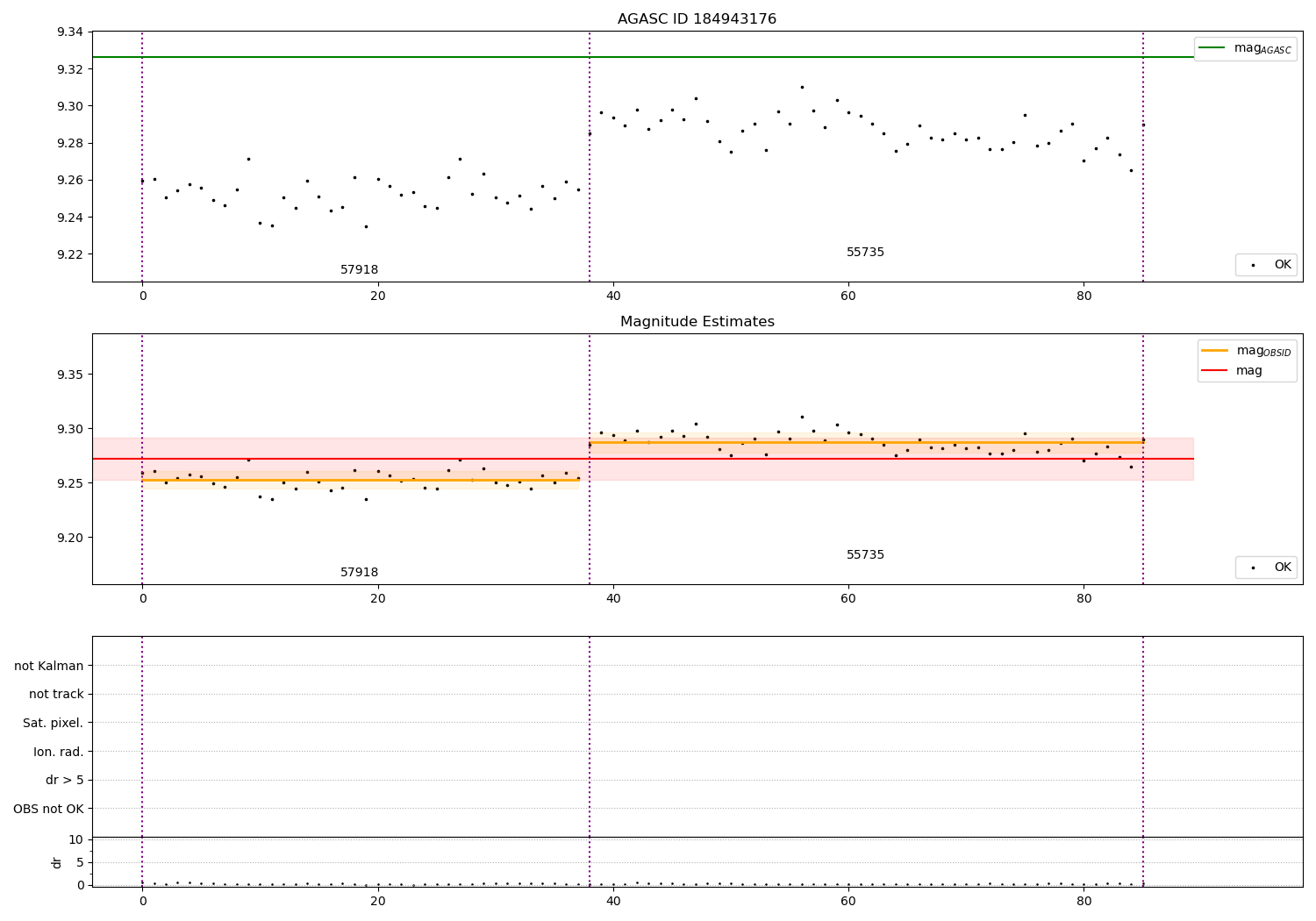Click the dr y-axis label
Screen dimensions: 1316x921
coord(57,862)
